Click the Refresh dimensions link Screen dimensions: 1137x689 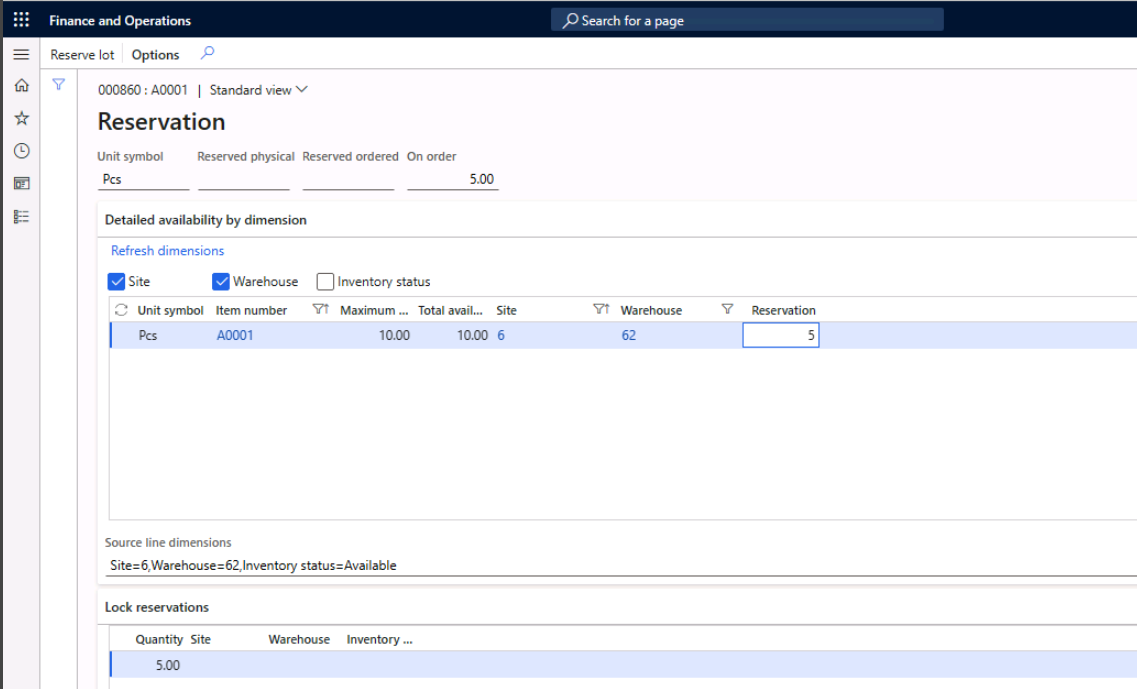pyautogui.click(x=167, y=250)
